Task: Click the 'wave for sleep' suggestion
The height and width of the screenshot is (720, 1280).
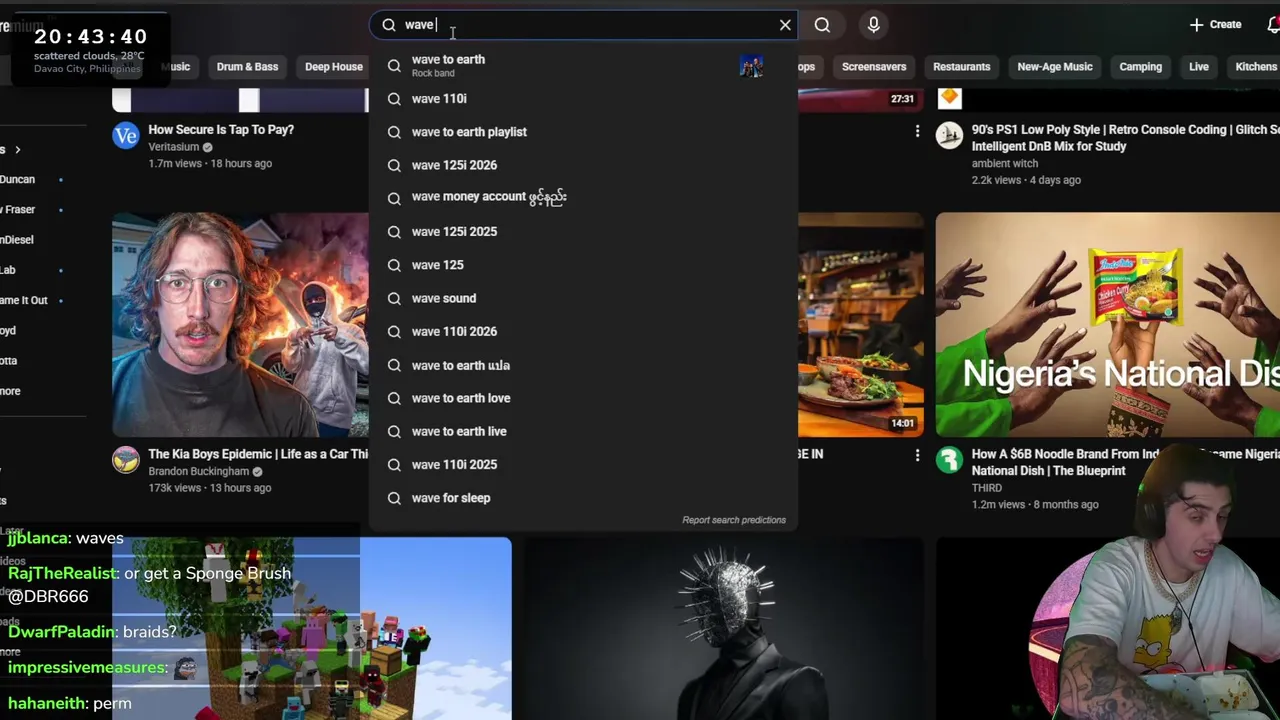Action: point(583,497)
